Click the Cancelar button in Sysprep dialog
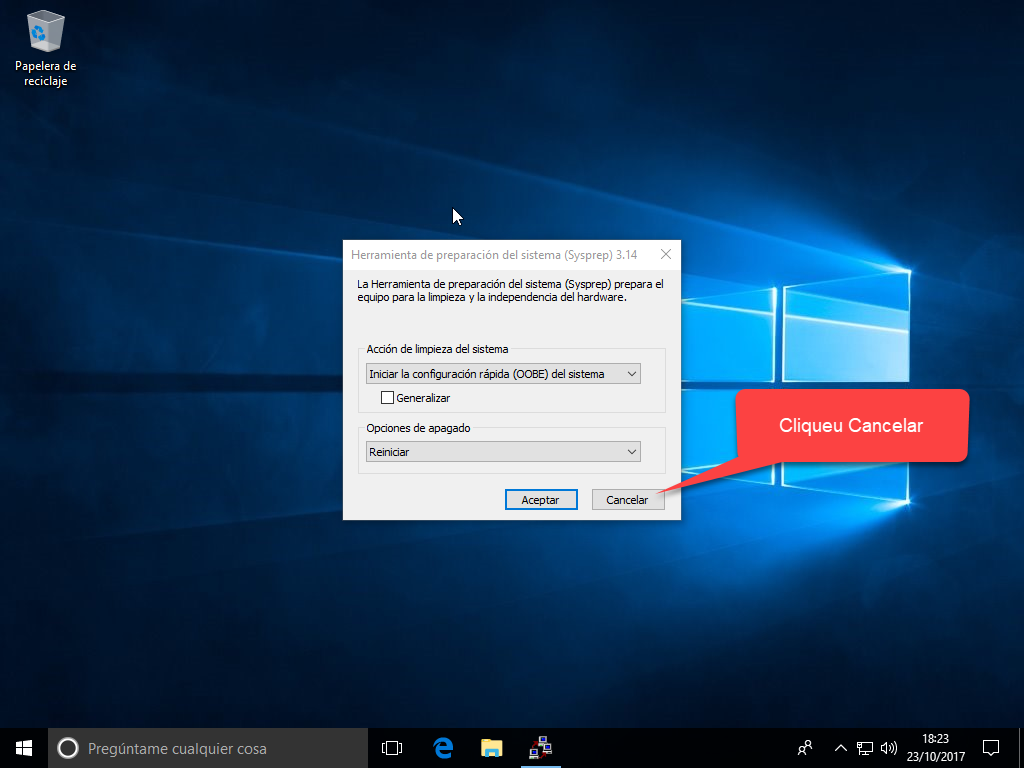The image size is (1024, 768). [x=628, y=500]
